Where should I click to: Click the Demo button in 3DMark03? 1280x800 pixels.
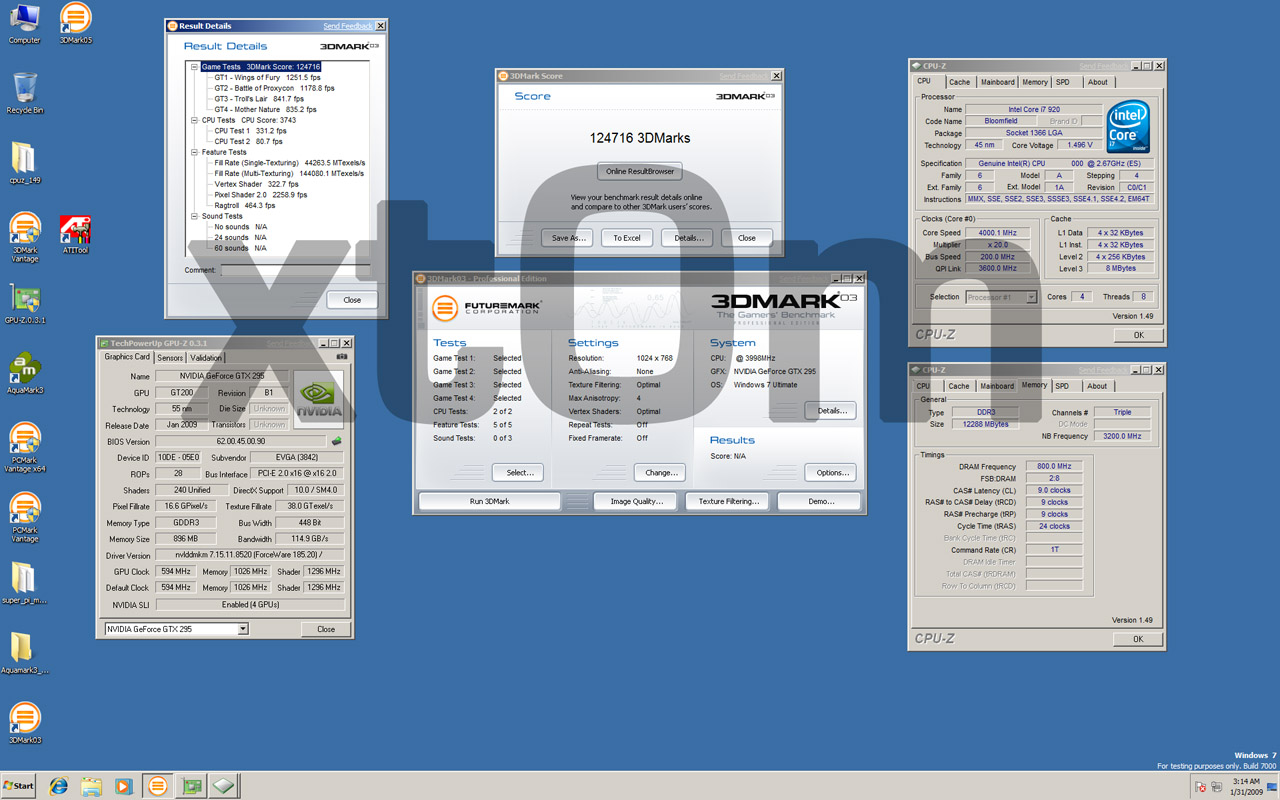point(819,501)
